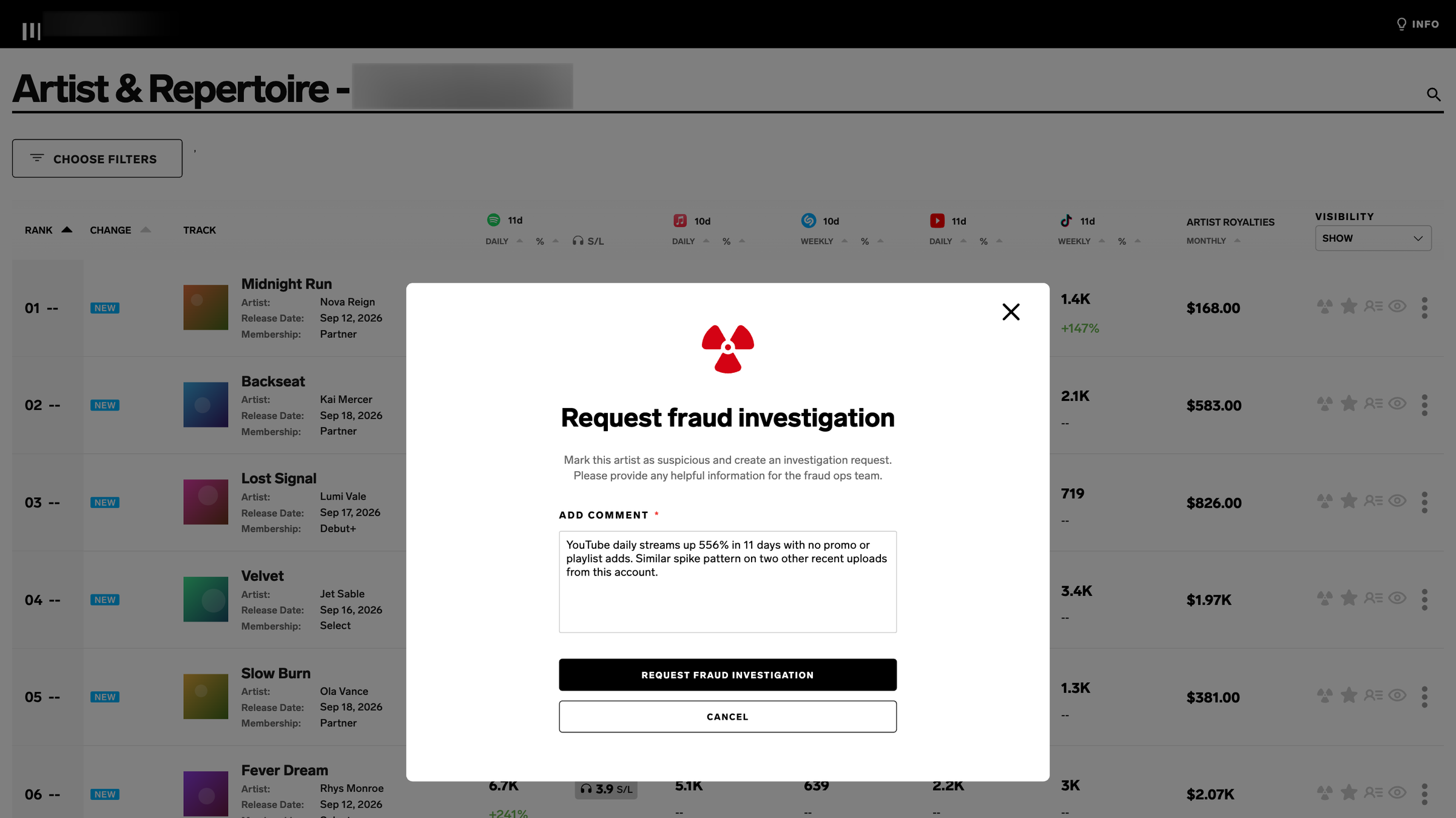Viewport: 1456px width, 818px height.
Task: Sort by Change column arrow
Action: pyautogui.click(x=146, y=230)
